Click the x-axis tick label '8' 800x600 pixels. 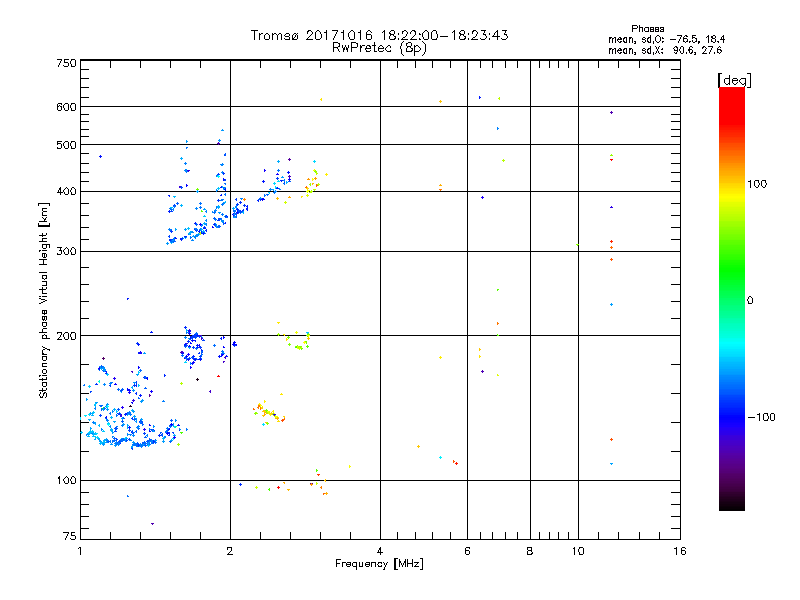(x=530, y=551)
